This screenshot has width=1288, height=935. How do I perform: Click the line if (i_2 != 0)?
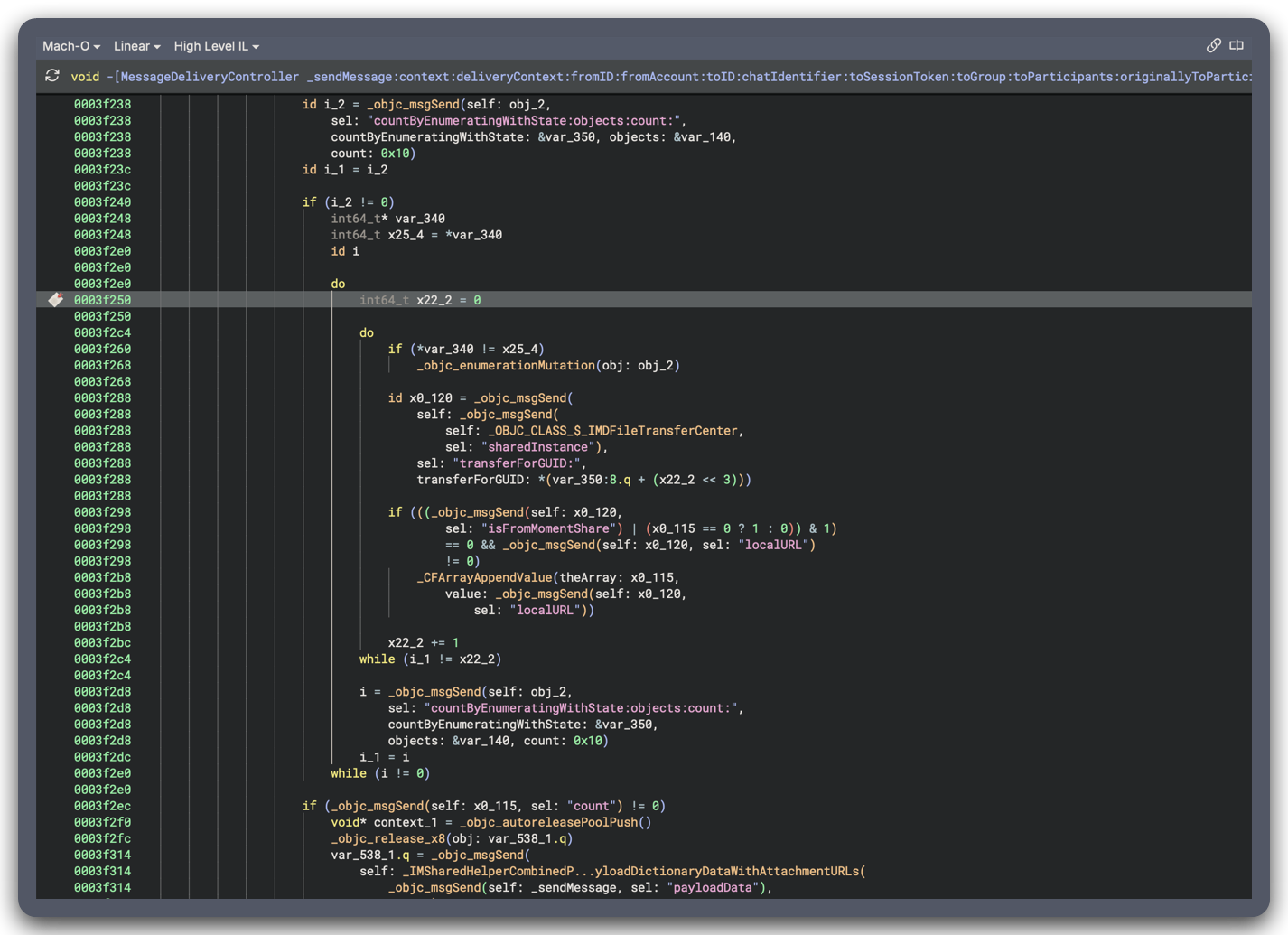pyautogui.click(x=349, y=202)
